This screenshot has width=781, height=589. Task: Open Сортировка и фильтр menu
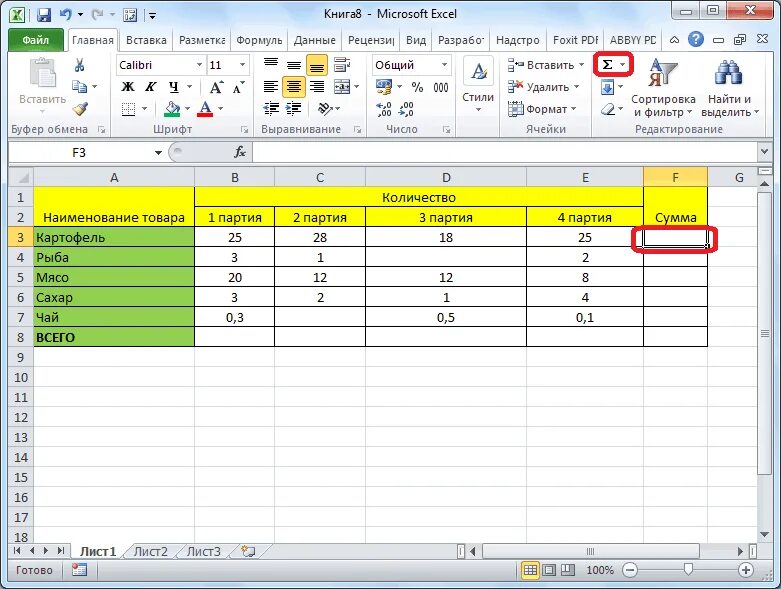[x=662, y=87]
